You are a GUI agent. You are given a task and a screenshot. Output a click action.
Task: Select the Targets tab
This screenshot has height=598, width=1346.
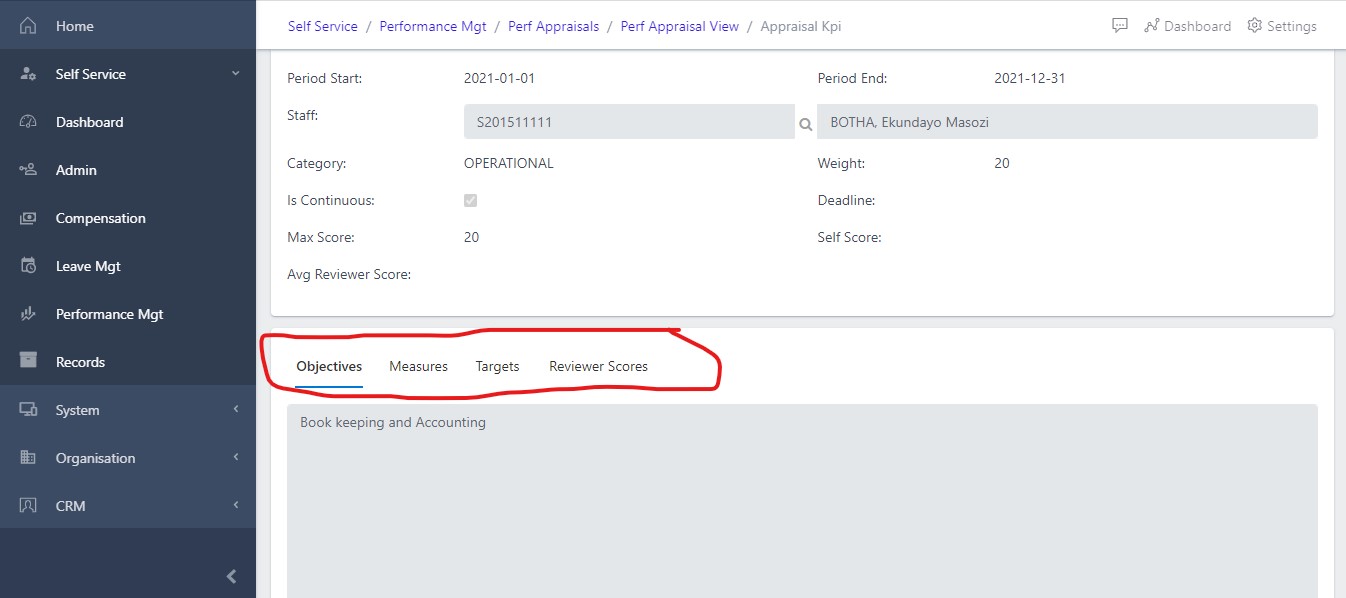pos(497,366)
